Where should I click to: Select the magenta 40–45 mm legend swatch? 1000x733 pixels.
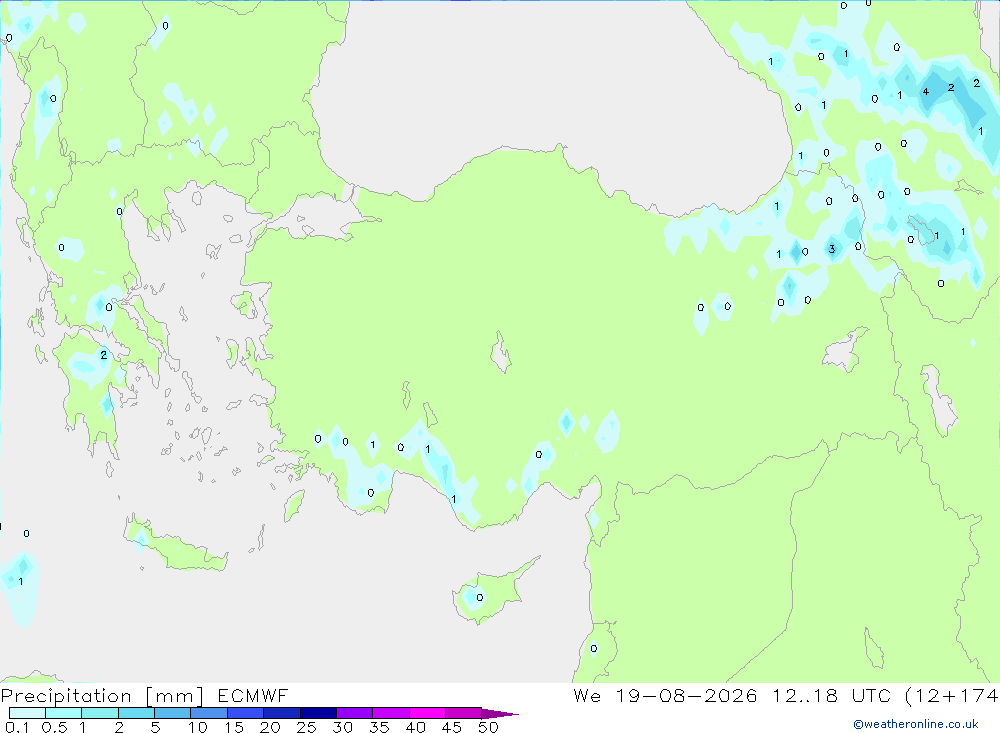click(427, 713)
